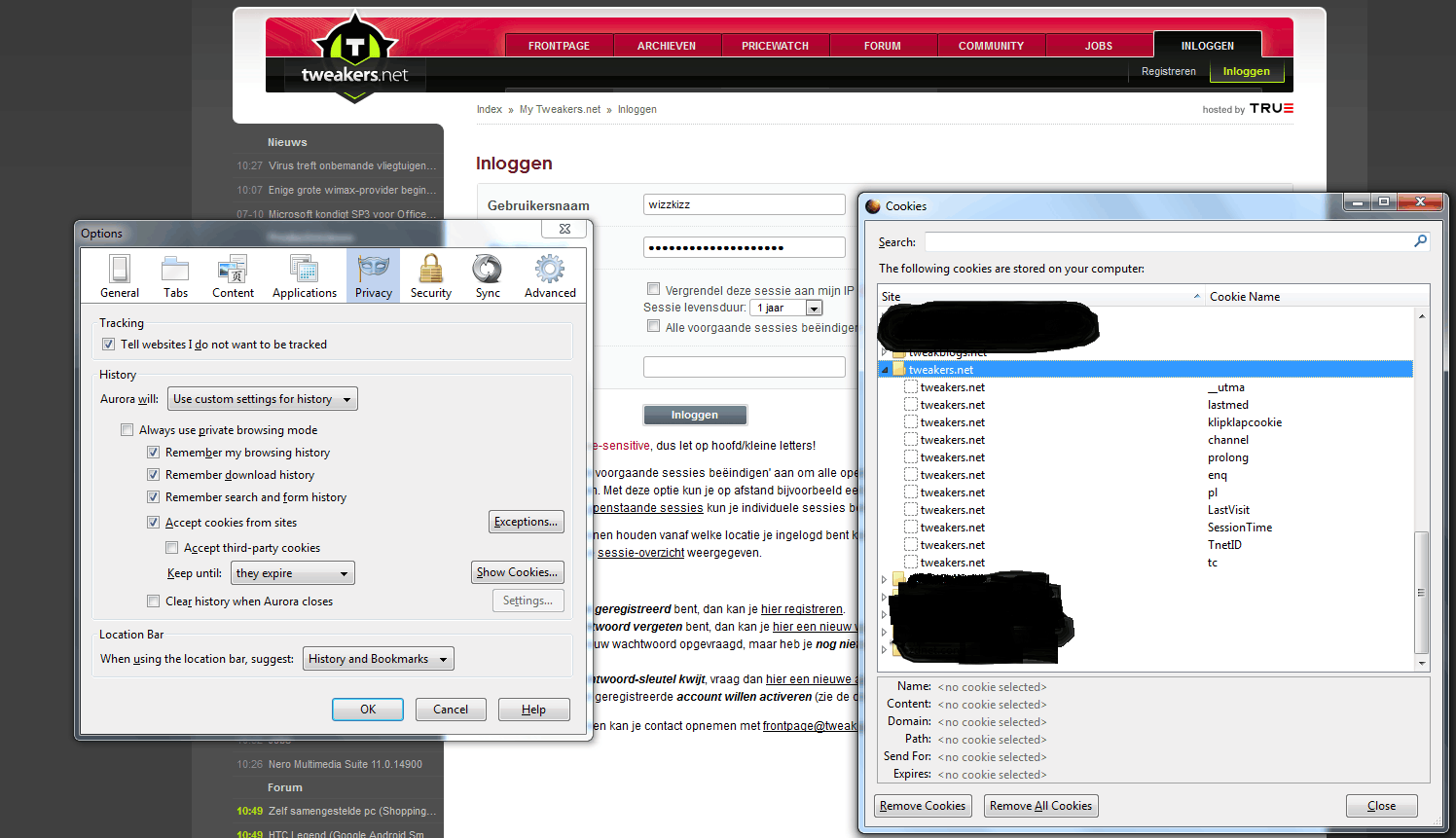Open the JOBS tab
This screenshot has height=838, width=1456.
point(1099,46)
